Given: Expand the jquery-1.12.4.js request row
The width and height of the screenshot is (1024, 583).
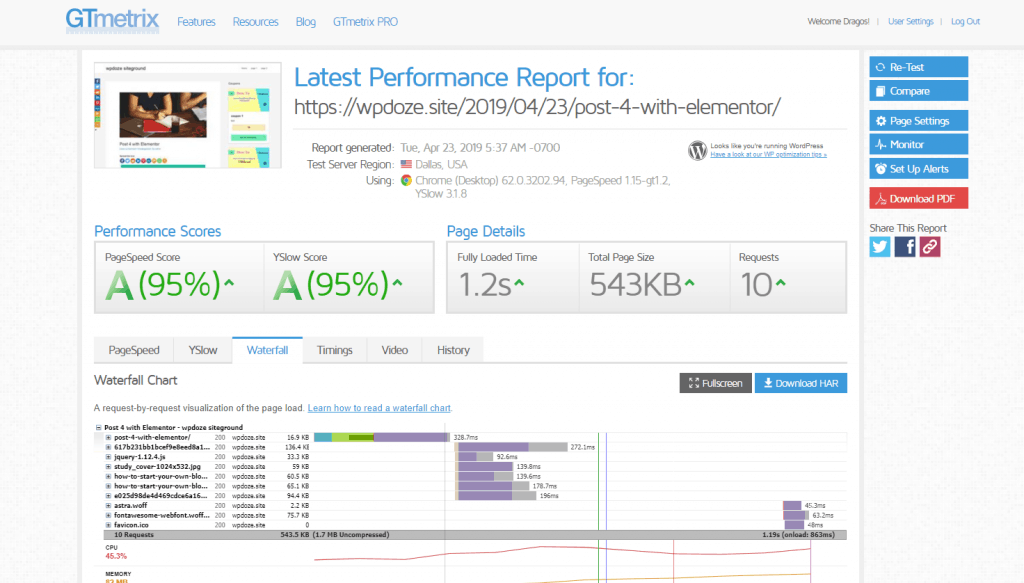Looking at the screenshot, I should click(x=108, y=457).
